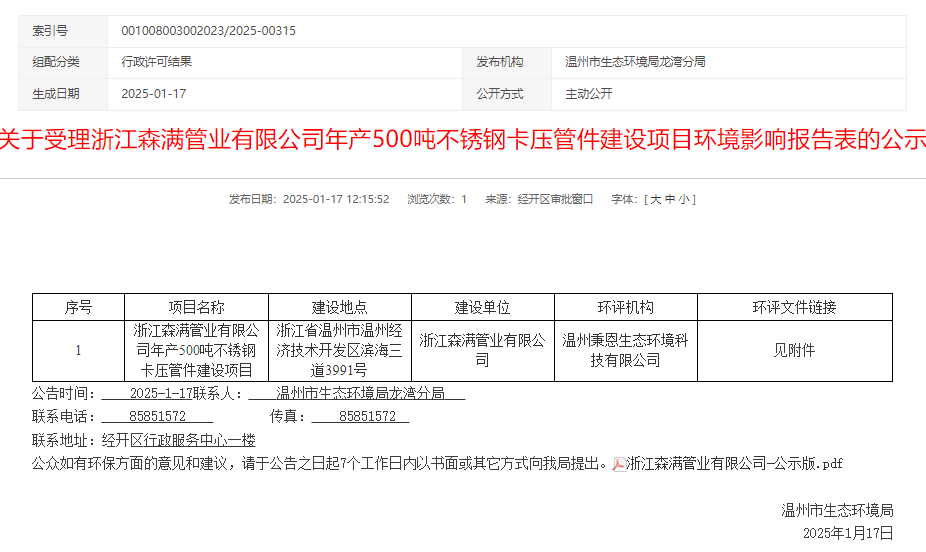
Task: Click signature 温州市生态环境局
Action: coord(837,511)
